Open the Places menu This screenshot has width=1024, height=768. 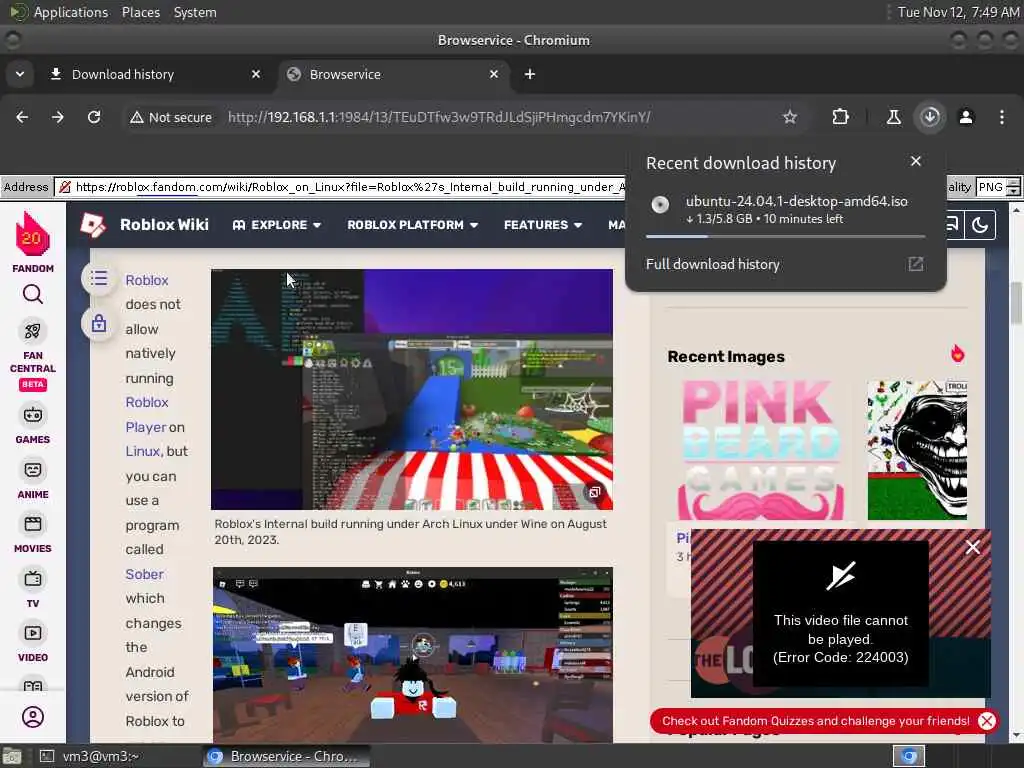pyautogui.click(x=140, y=12)
